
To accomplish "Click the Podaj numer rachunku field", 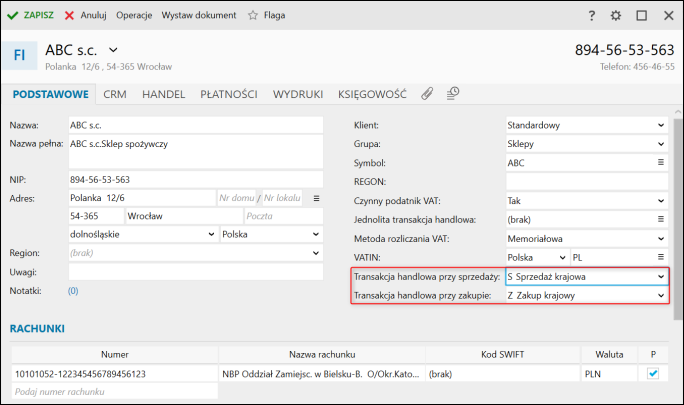I will click(x=114, y=391).
